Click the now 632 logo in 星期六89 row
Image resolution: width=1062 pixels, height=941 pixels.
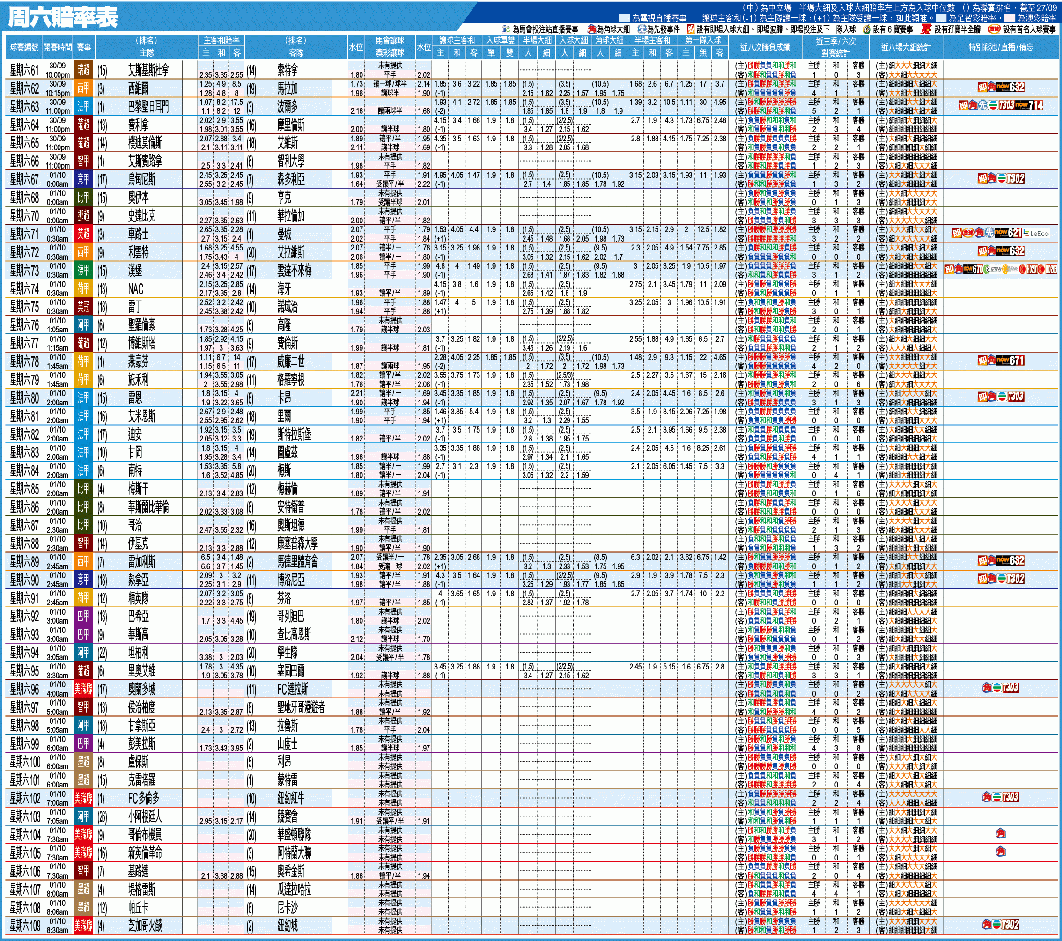point(1010,561)
